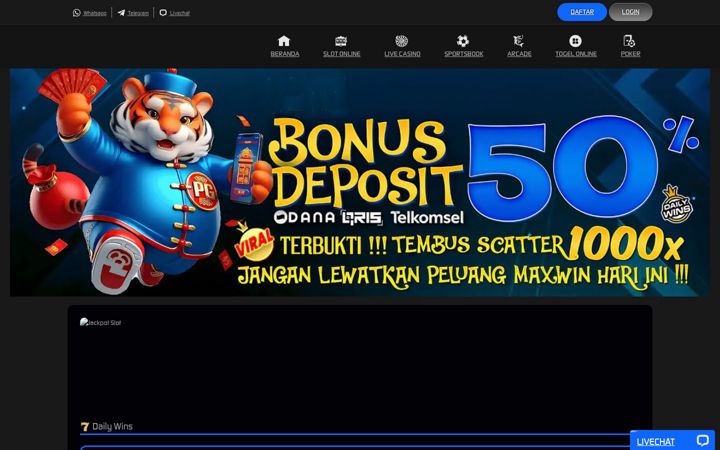Image resolution: width=720 pixels, height=450 pixels.
Task: Click the Live Casino roulette icon
Action: click(402, 41)
